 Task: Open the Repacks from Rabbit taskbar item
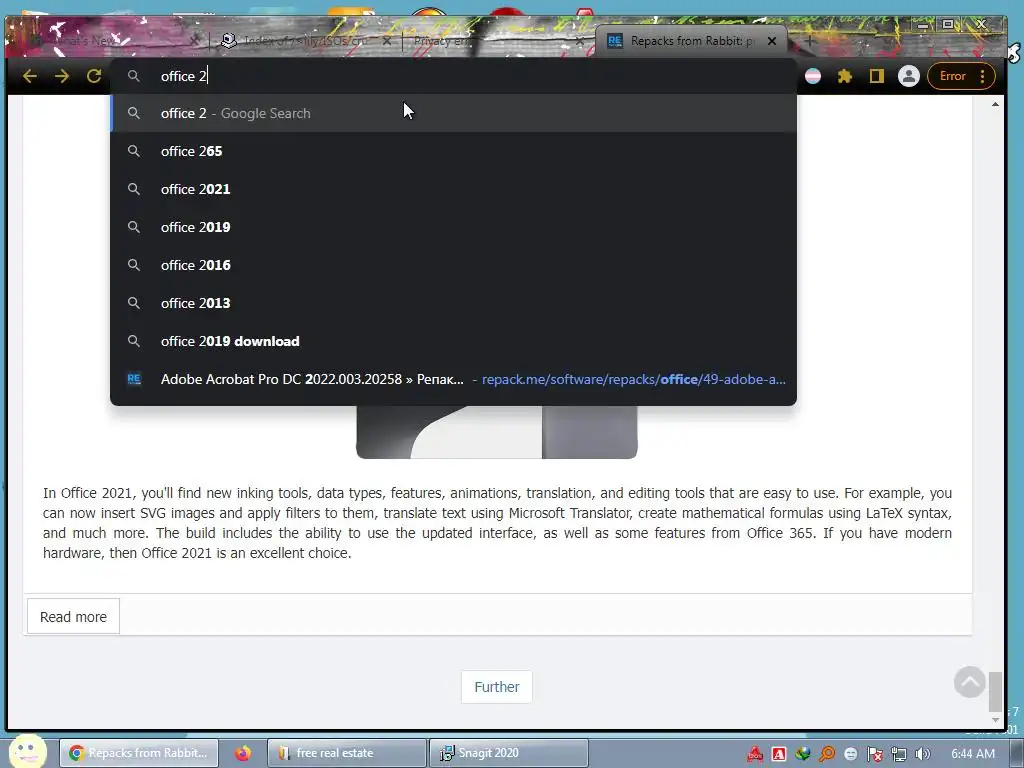click(139, 753)
